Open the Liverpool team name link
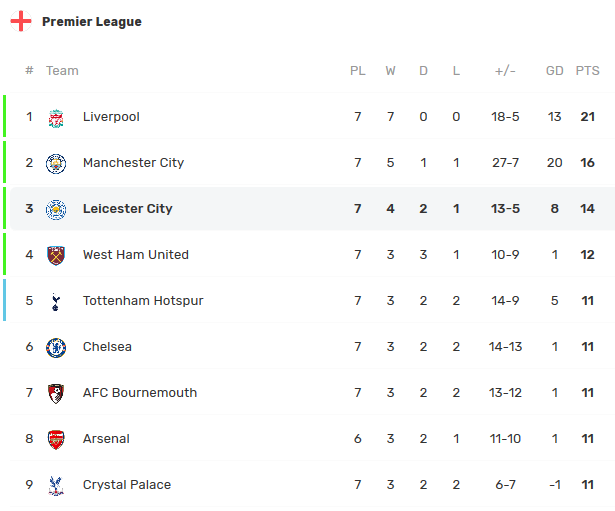Screen dimensions: 615x511 [111, 117]
